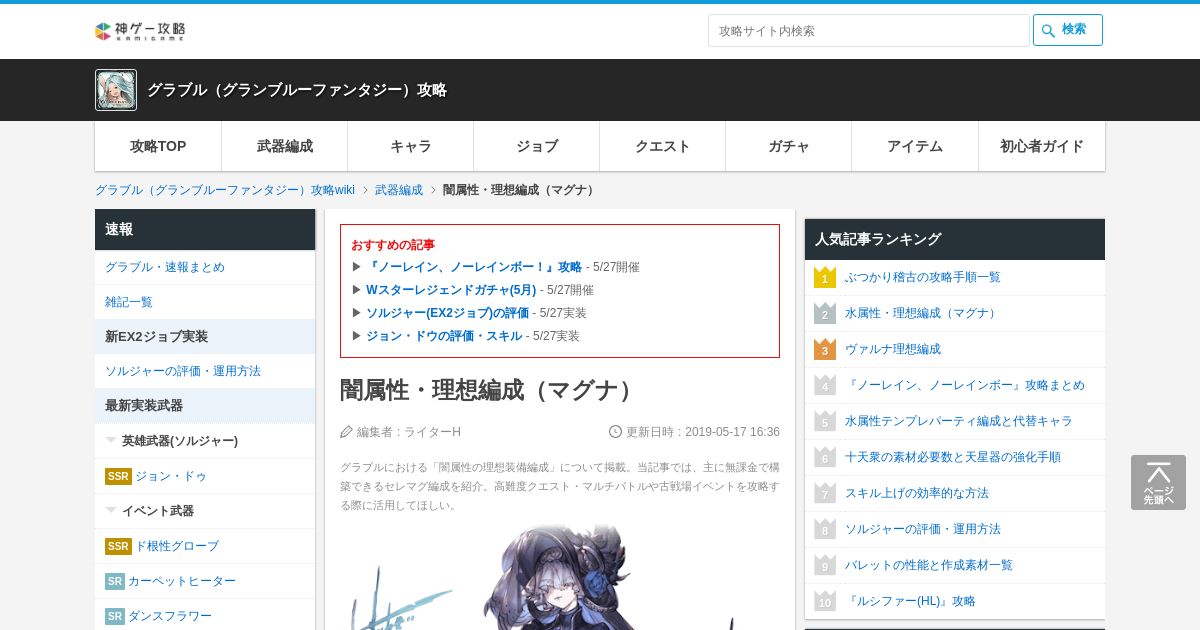Open the ガチャ menu tab

click(789, 146)
